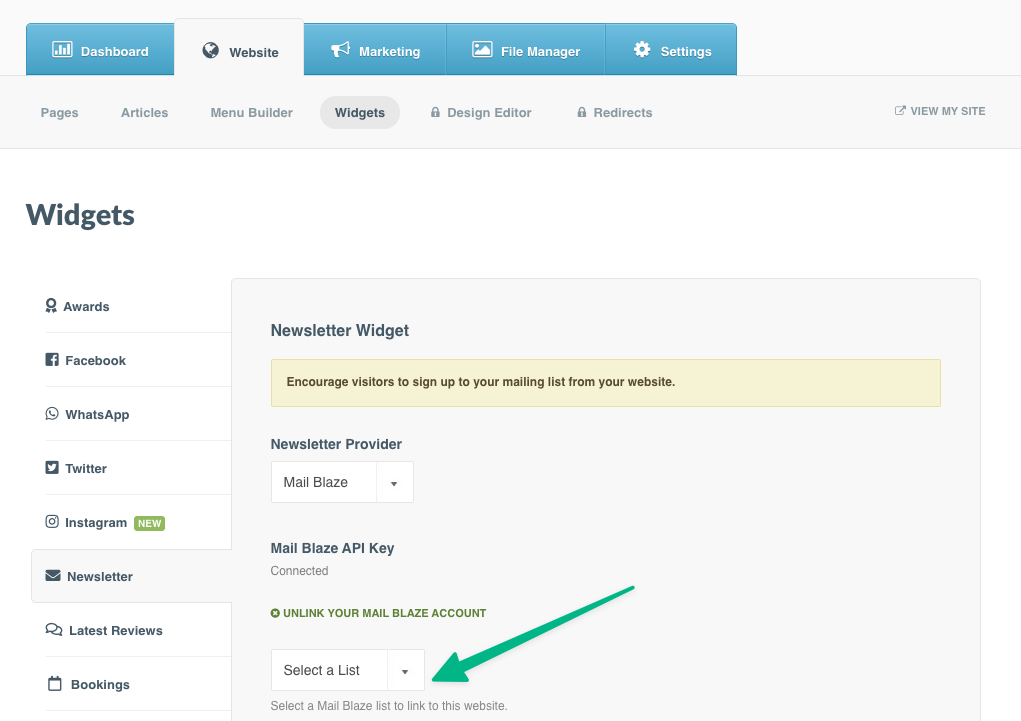Click the Facebook logo icon
Viewport: 1021px width, 721px height.
(x=52, y=360)
